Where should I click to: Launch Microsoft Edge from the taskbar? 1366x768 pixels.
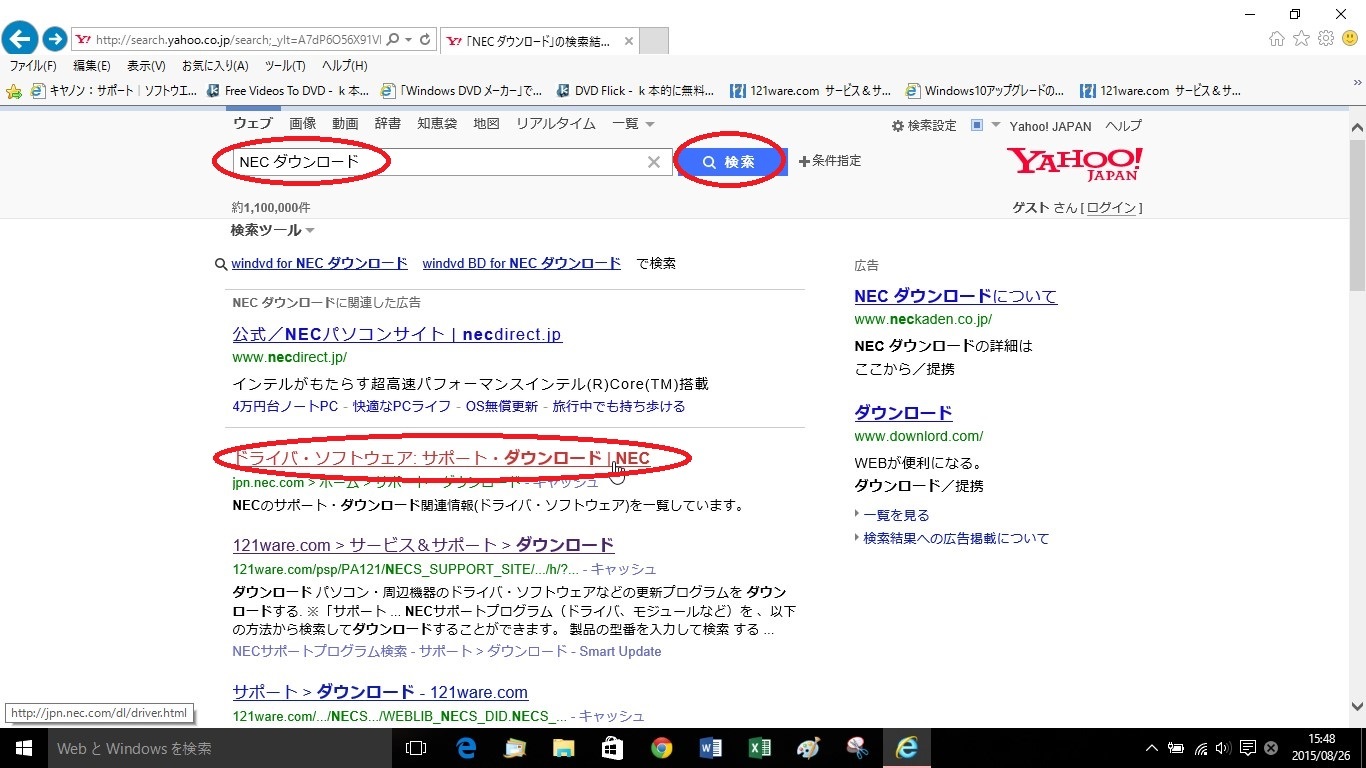point(465,748)
